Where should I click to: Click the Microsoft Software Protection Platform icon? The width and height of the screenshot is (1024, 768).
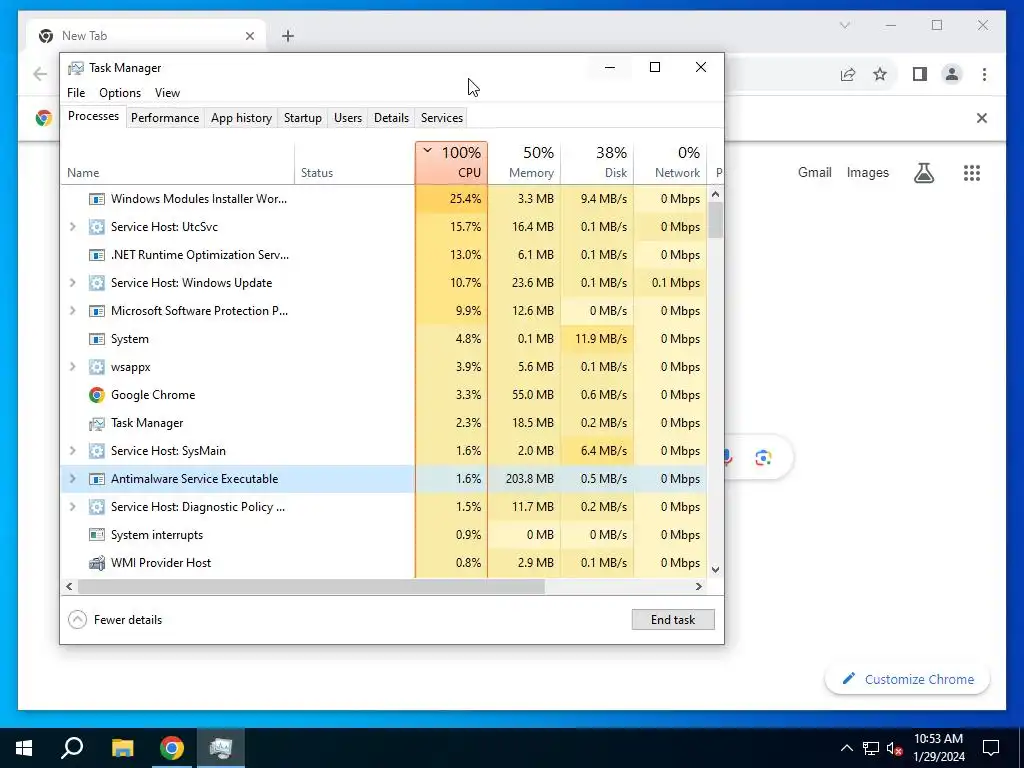(x=97, y=311)
